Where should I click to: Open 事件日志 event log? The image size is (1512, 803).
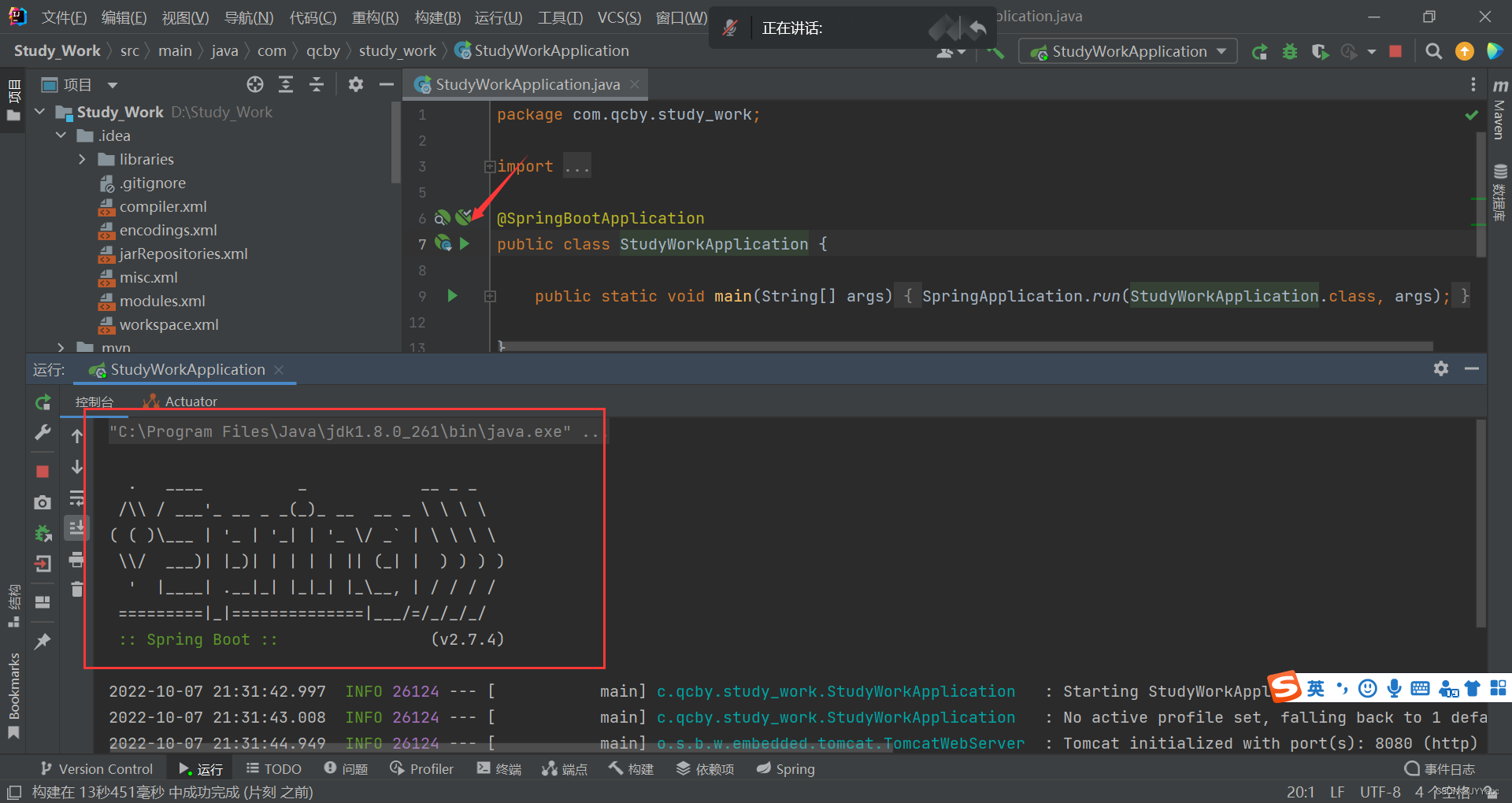(x=1440, y=768)
